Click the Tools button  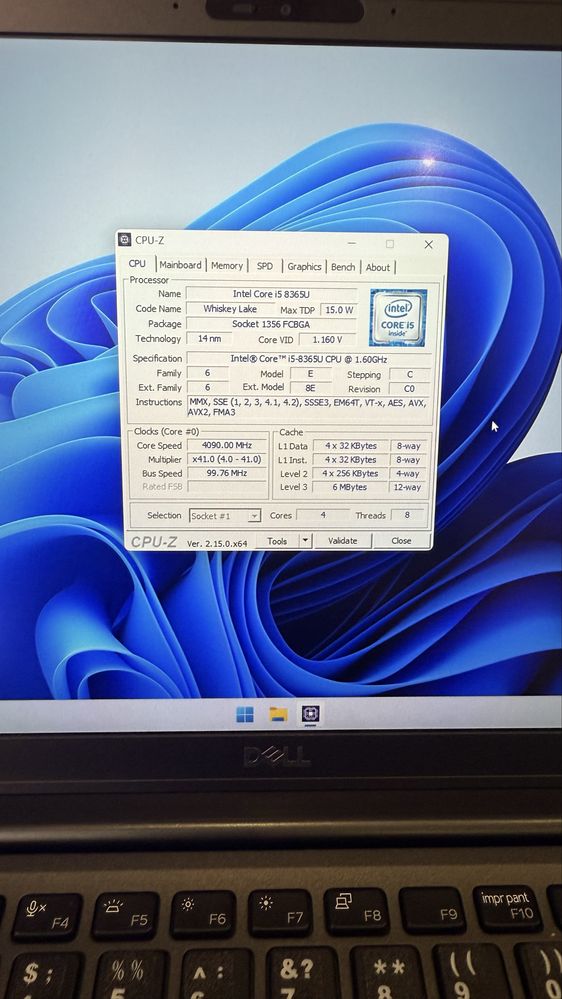[277, 541]
